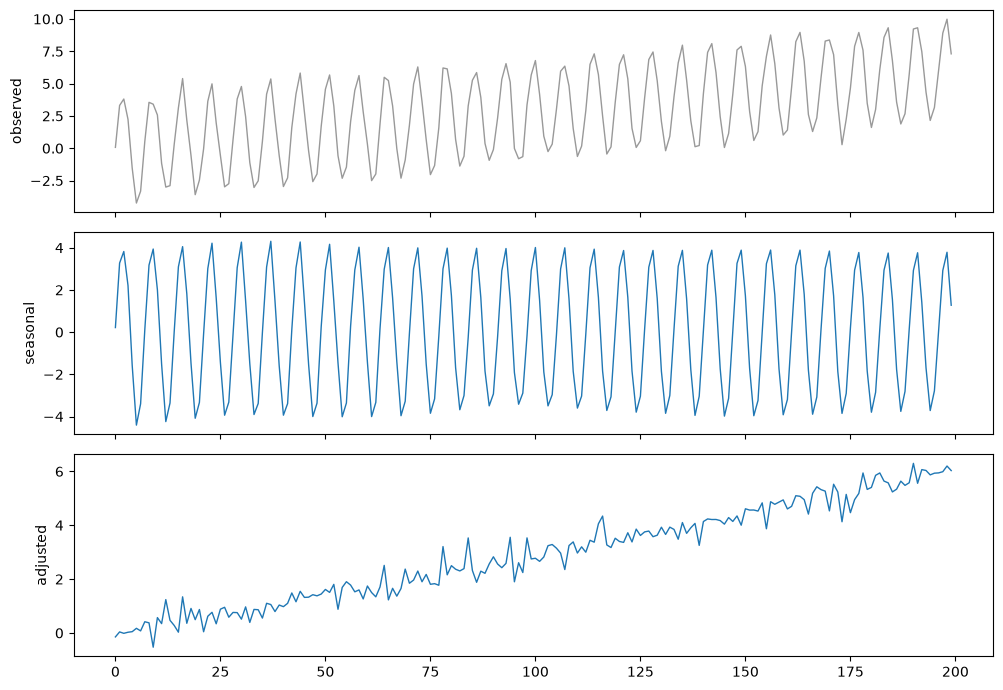Click the "125" x-axis tick label

(640, 672)
